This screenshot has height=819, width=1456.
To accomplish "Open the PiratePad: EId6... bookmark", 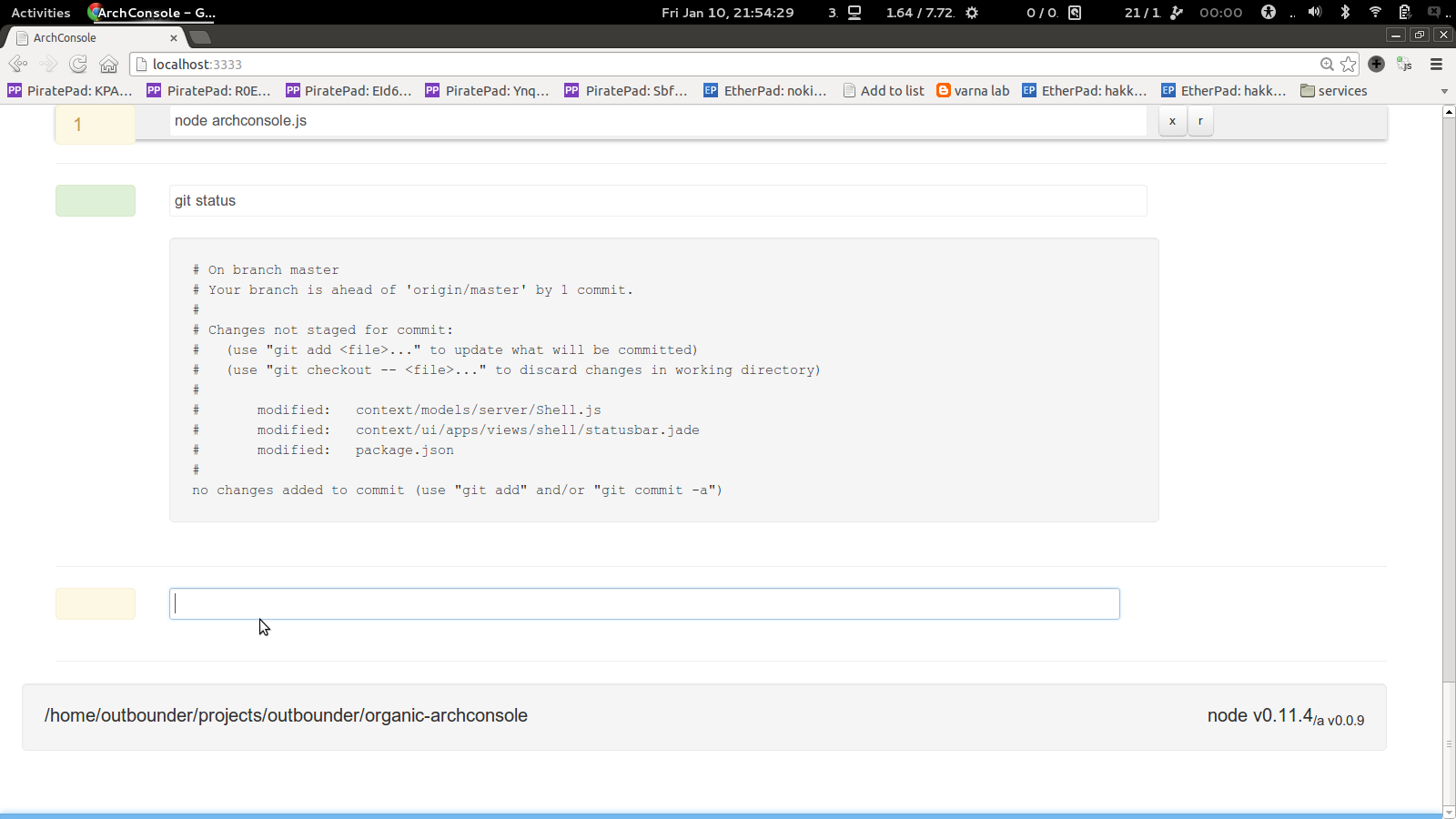I will click(x=349, y=90).
